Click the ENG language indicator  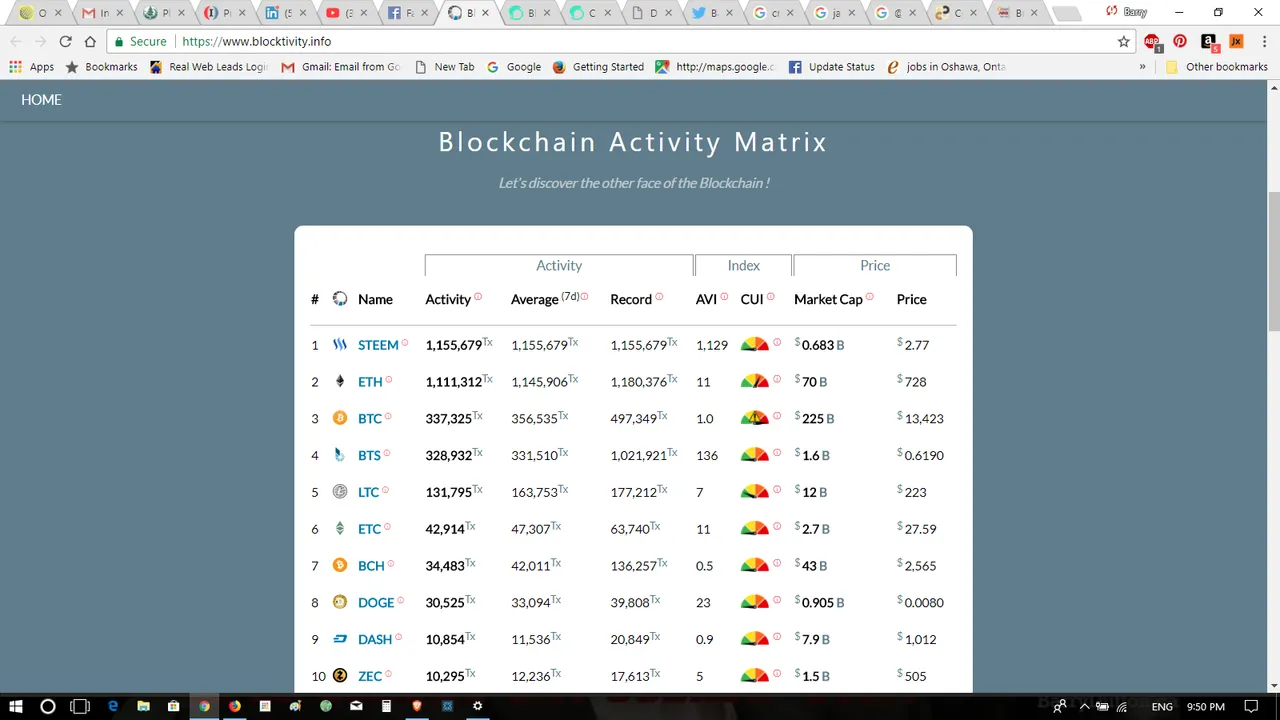[x=1162, y=707]
